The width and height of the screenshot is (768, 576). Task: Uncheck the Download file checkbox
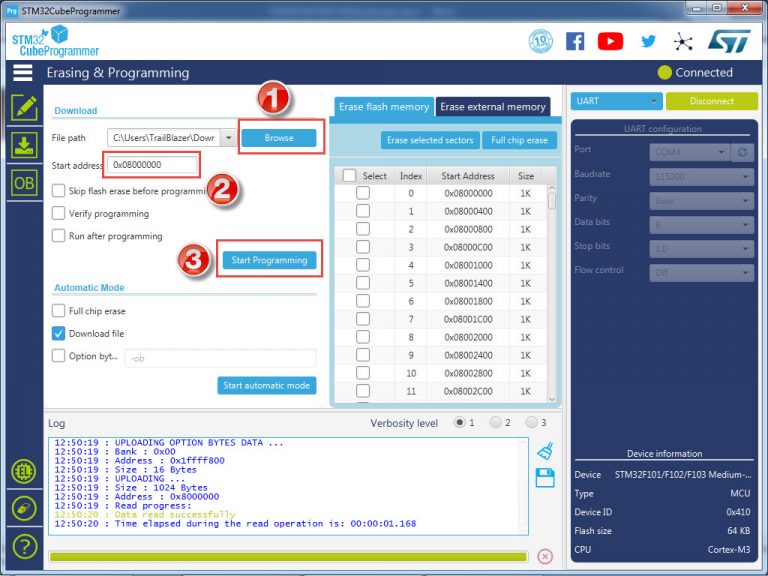[59, 334]
